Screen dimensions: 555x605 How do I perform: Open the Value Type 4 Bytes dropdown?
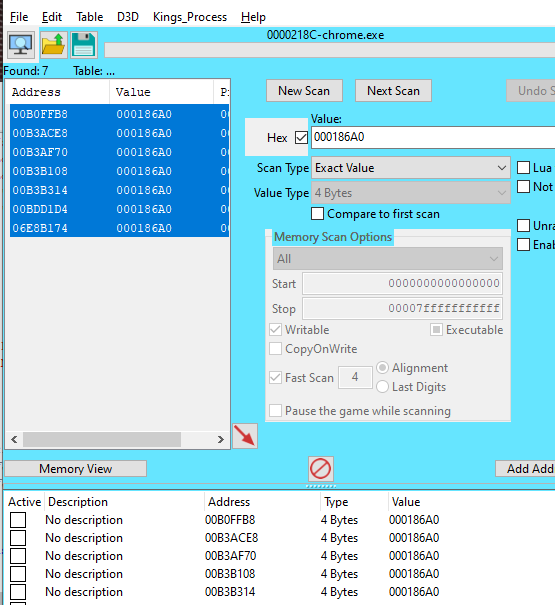(x=411, y=193)
